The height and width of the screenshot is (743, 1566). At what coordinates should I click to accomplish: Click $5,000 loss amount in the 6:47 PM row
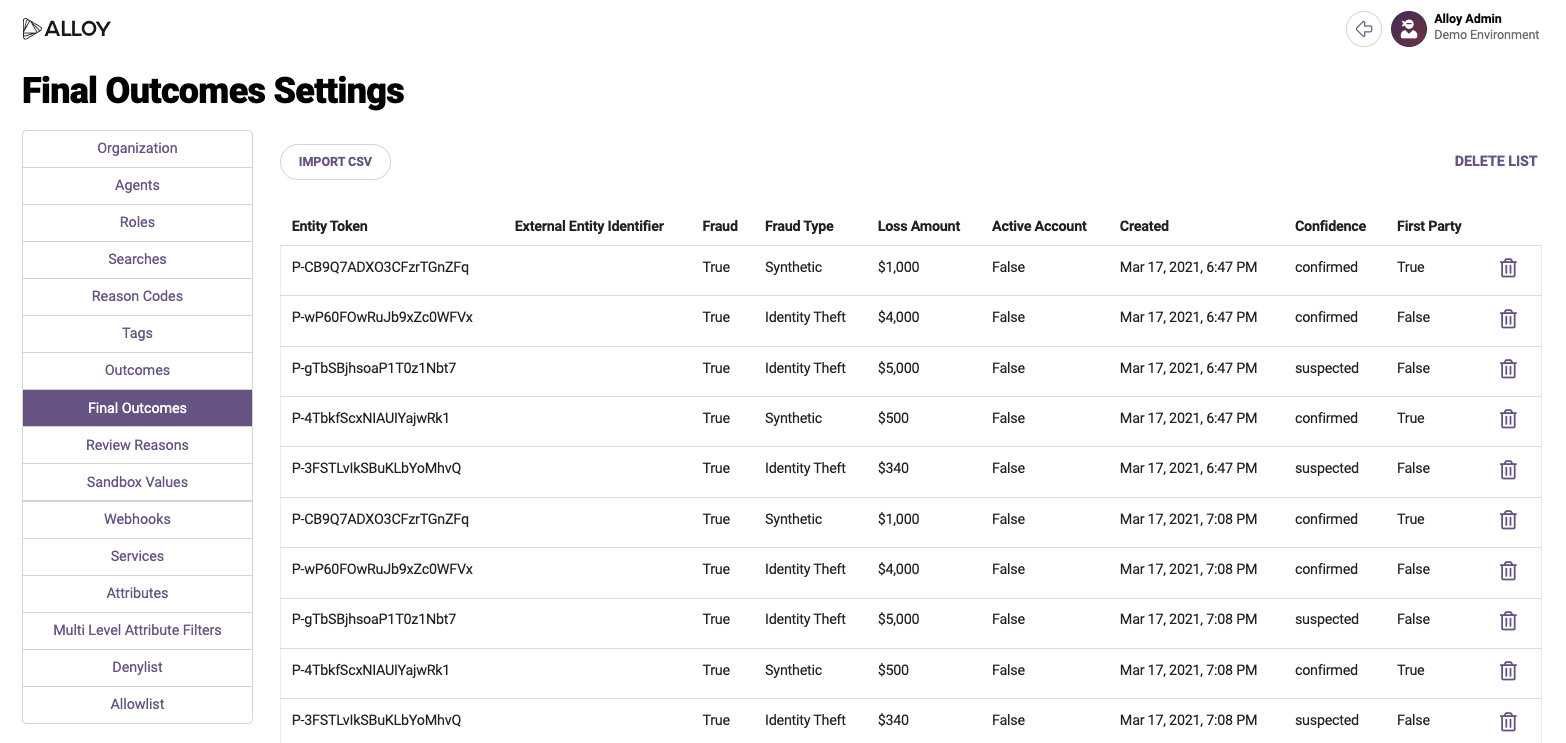[x=898, y=368]
